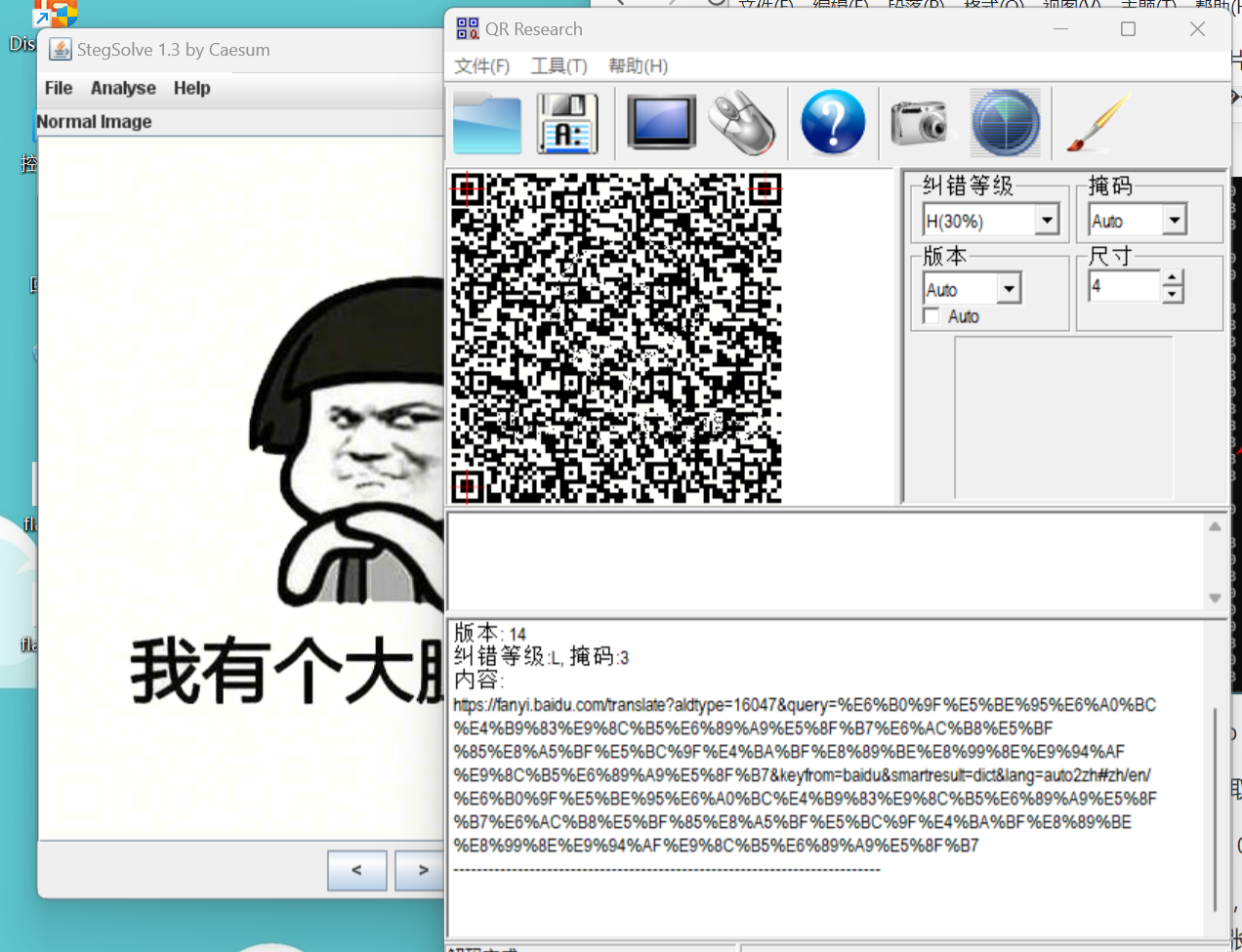
Task: Click the floppy disk save icon
Action: click(567, 123)
